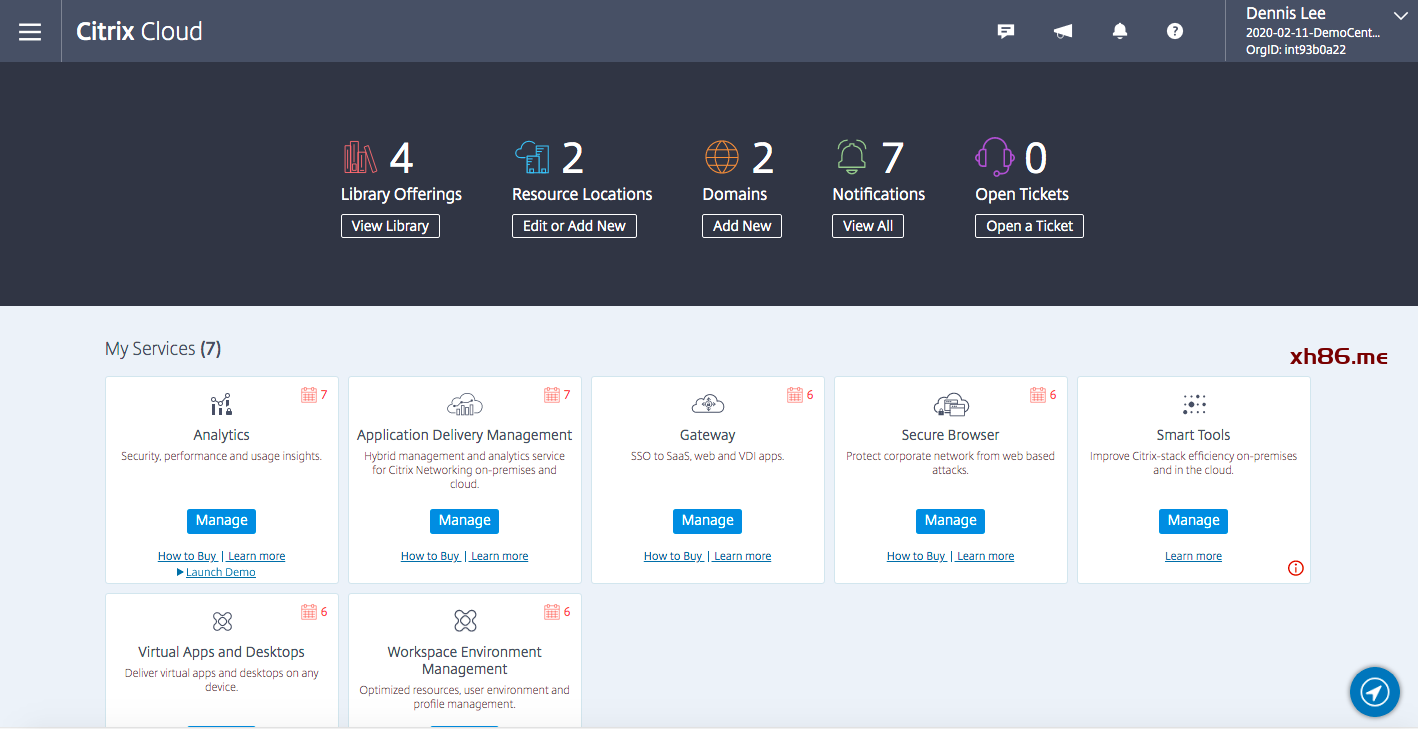Viewport: 1418px width, 729px height.
Task: Open Learn more link for Analytics
Action: click(256, 556)
